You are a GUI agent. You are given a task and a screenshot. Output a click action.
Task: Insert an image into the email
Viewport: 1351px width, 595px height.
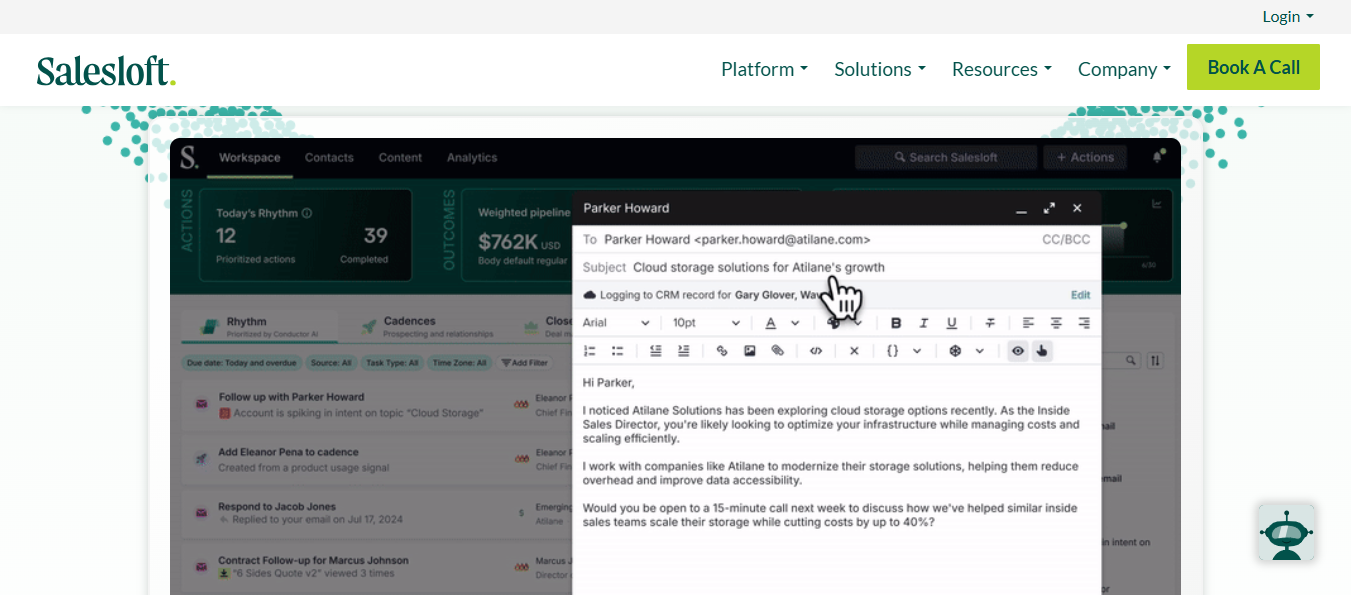[x=750, y=351]
